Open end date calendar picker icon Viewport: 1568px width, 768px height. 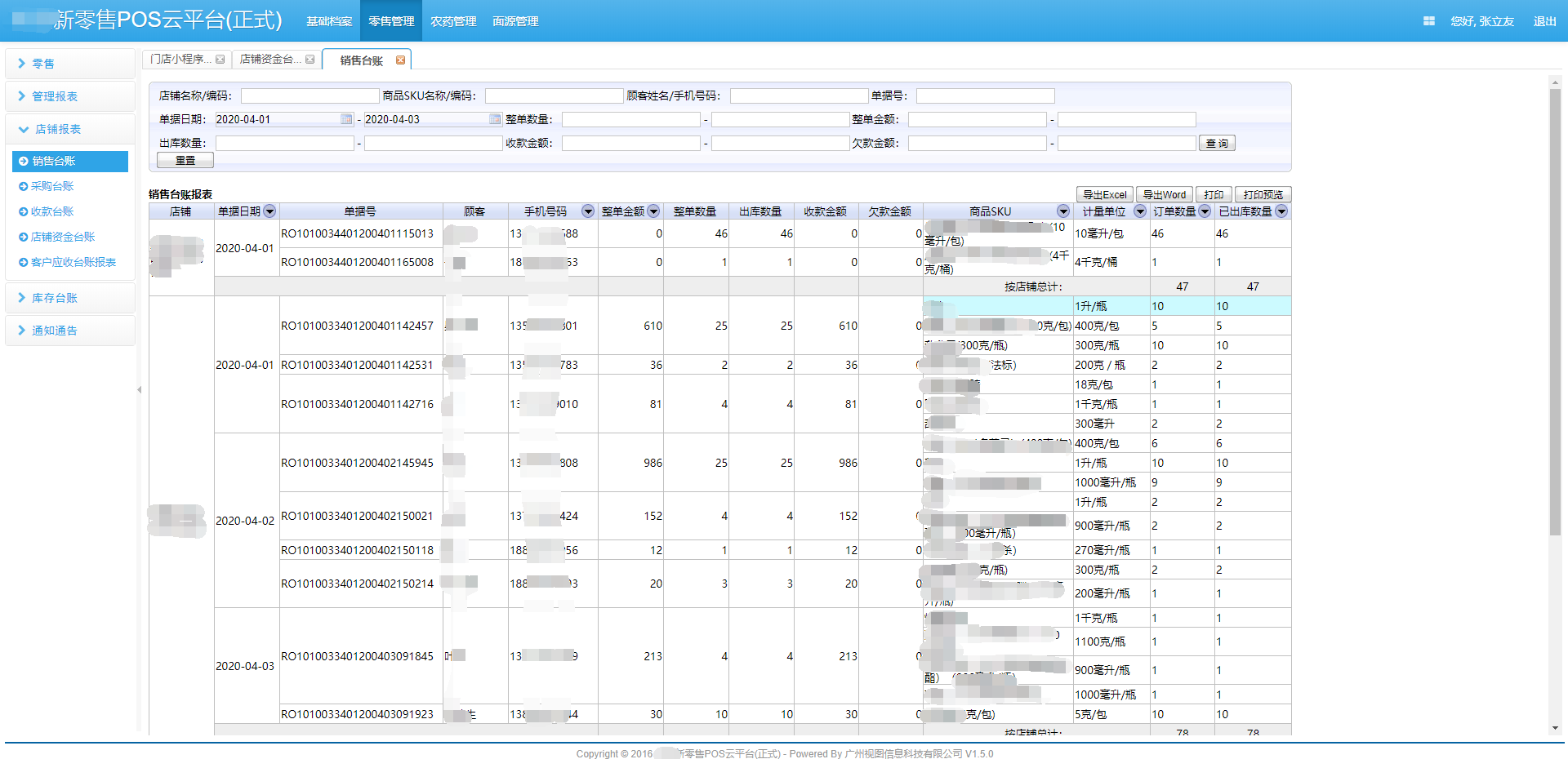[495, 119]
